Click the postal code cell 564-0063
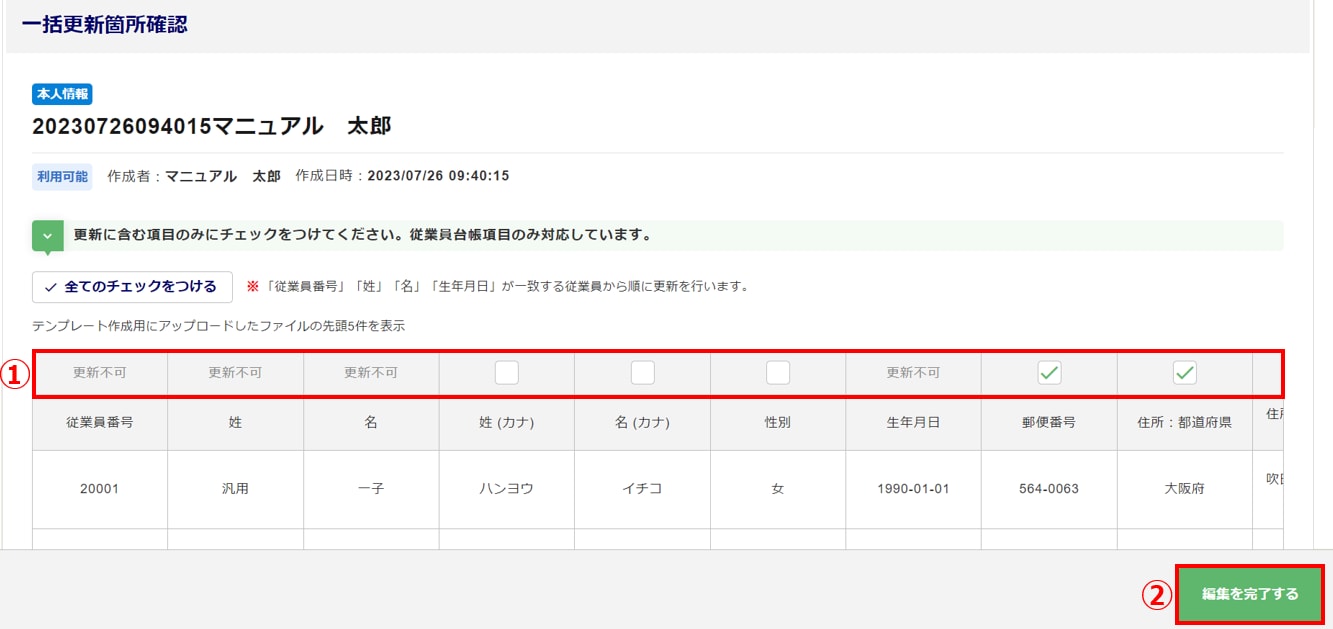1333x629 pixels. 1049,489
